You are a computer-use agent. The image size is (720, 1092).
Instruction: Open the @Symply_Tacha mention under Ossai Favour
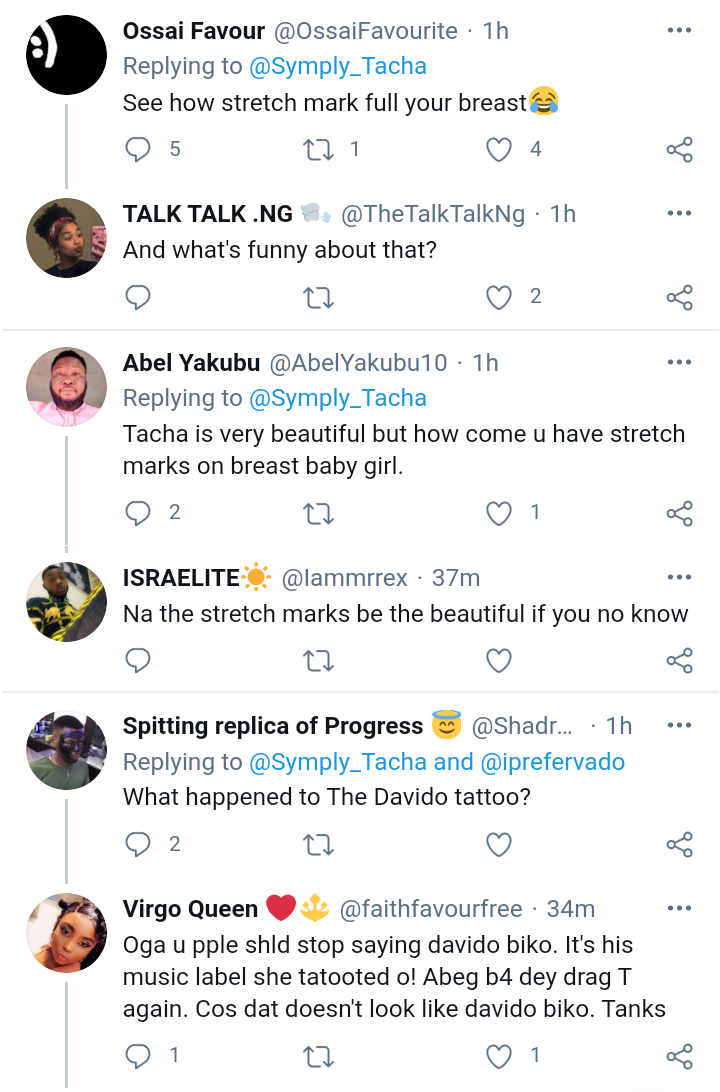[338, 66]
